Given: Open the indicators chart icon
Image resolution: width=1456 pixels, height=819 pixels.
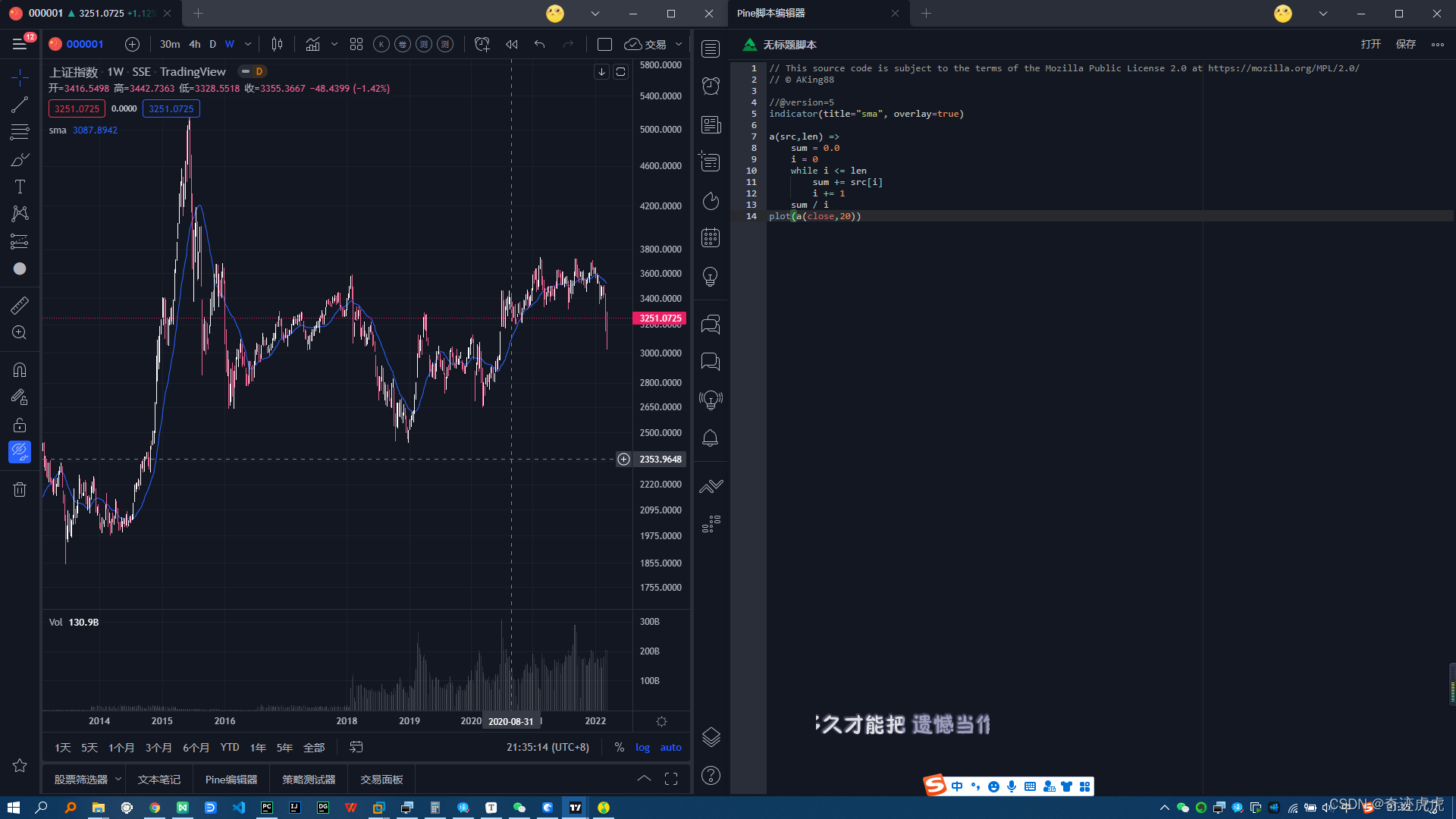Looking at the screenshot, I should pyautogui.click(x=312, y=45).
